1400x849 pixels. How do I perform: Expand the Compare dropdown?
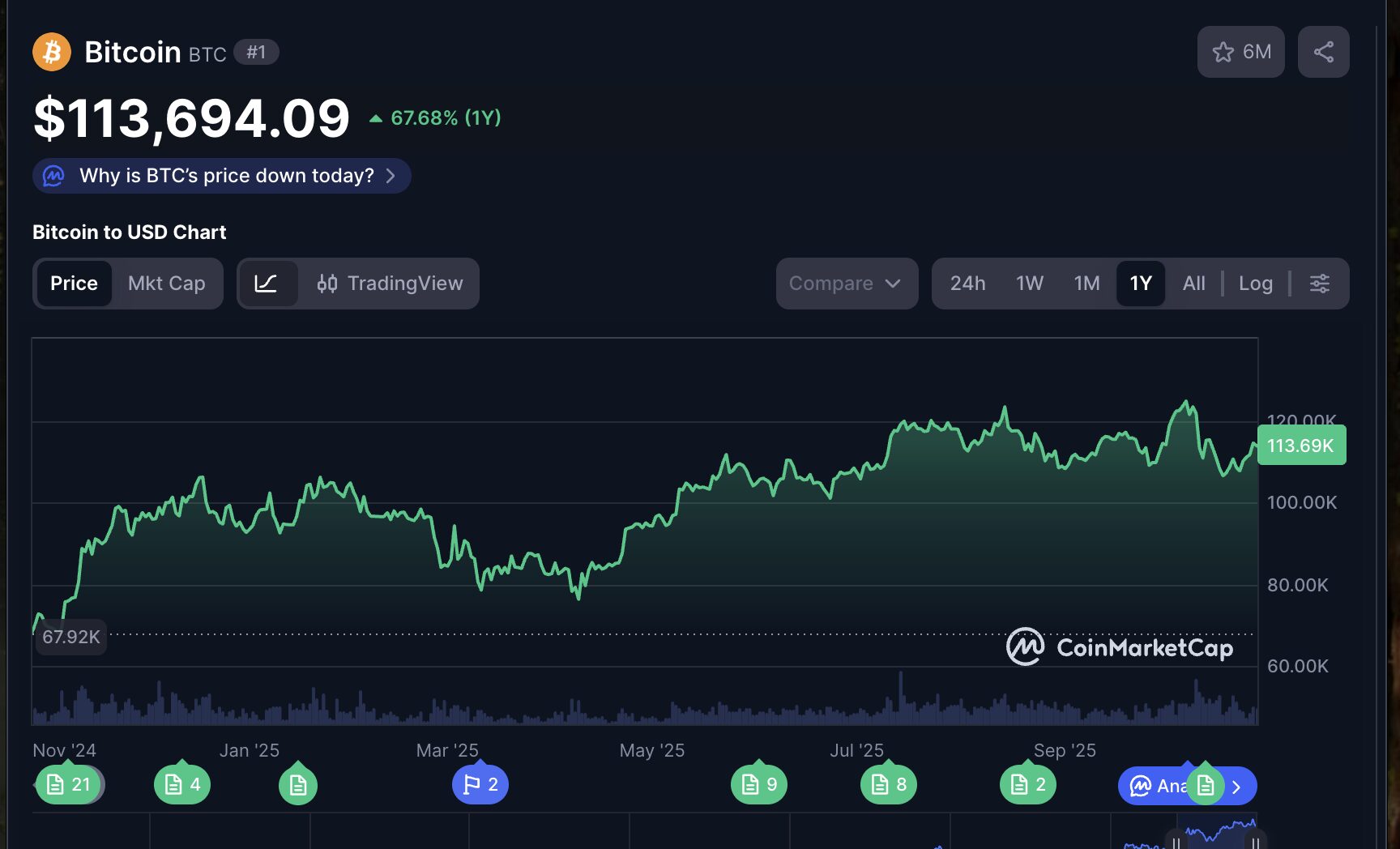(x=846, y=284)
